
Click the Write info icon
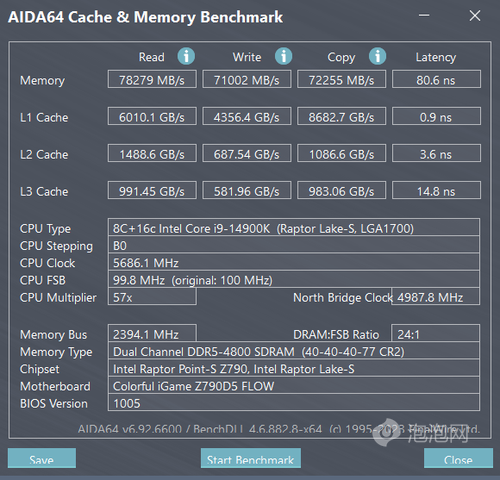tap(283, 56)
